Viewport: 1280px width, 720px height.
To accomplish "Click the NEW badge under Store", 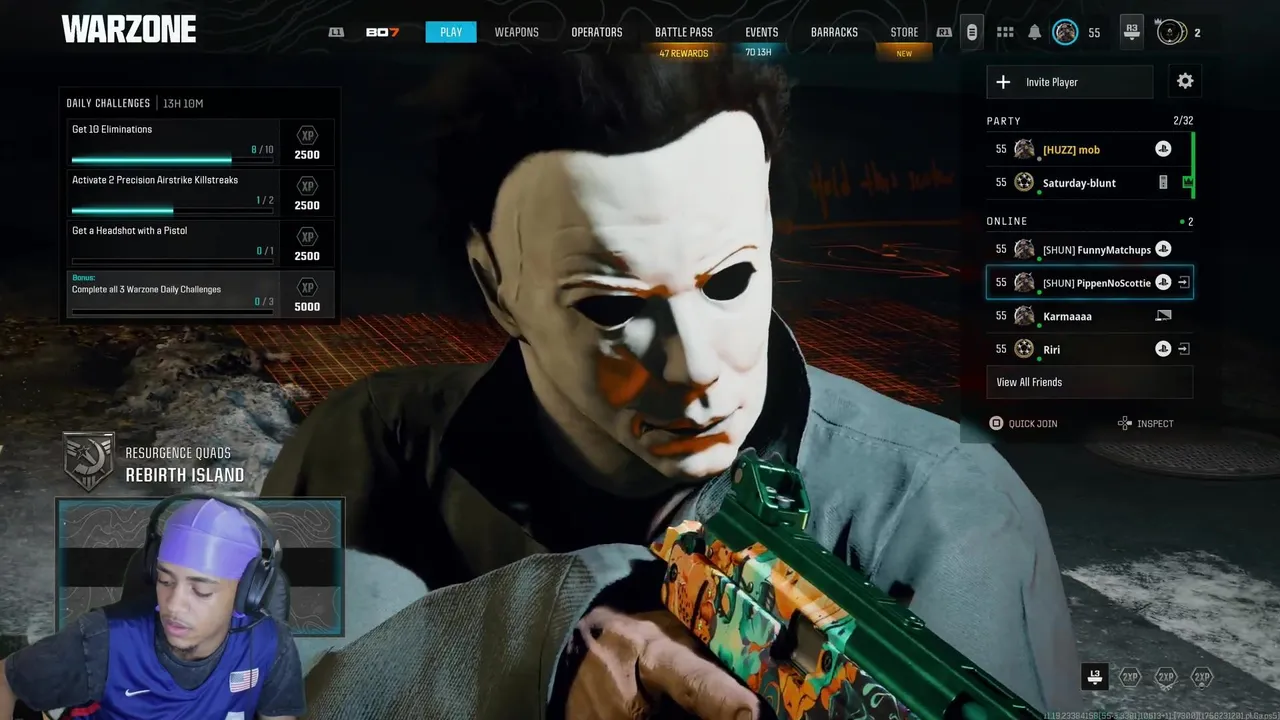I will pos(904,54).
